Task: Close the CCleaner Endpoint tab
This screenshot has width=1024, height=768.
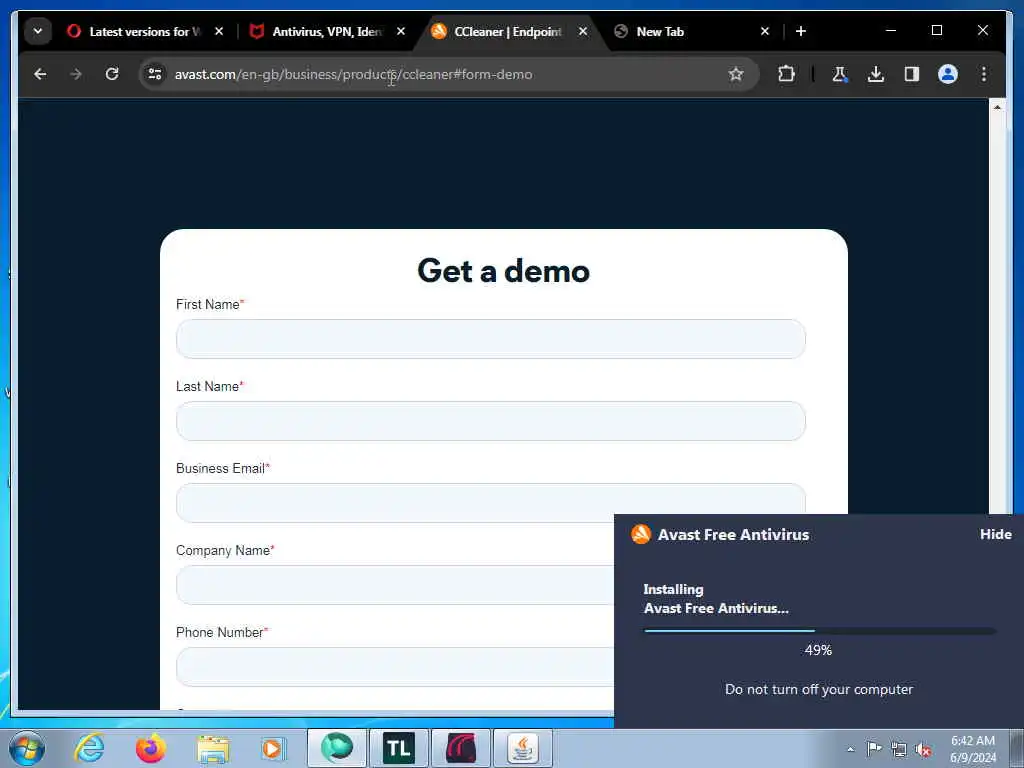Action: pyautogui.click(x=583, y=31)
